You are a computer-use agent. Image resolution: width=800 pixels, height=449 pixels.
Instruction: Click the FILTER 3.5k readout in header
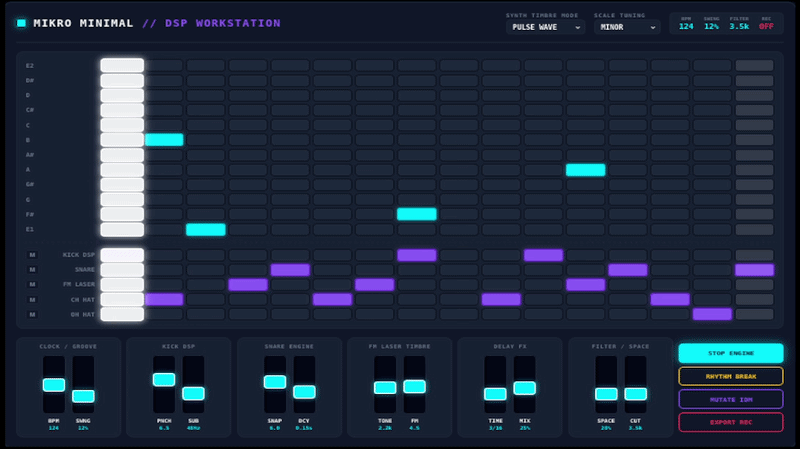point(739,23)
